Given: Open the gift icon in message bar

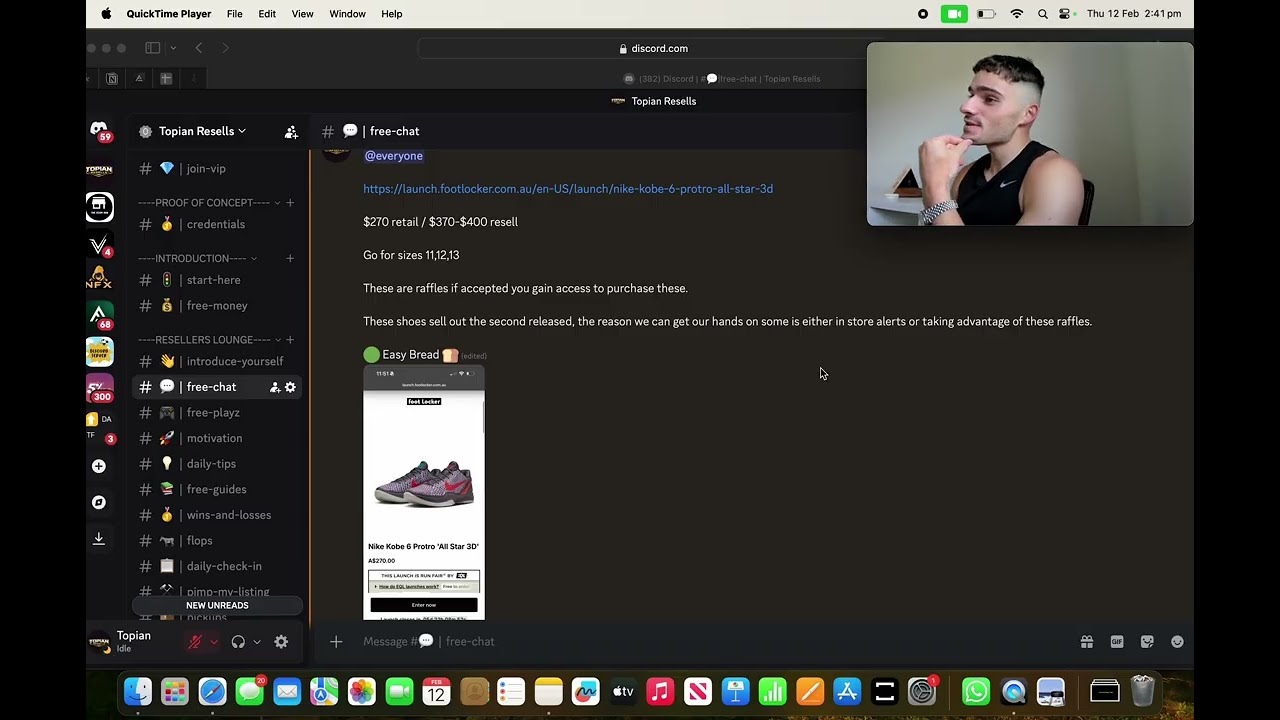Looking at the screenshot, I should pyautogui.click(x=1087, y=642).
